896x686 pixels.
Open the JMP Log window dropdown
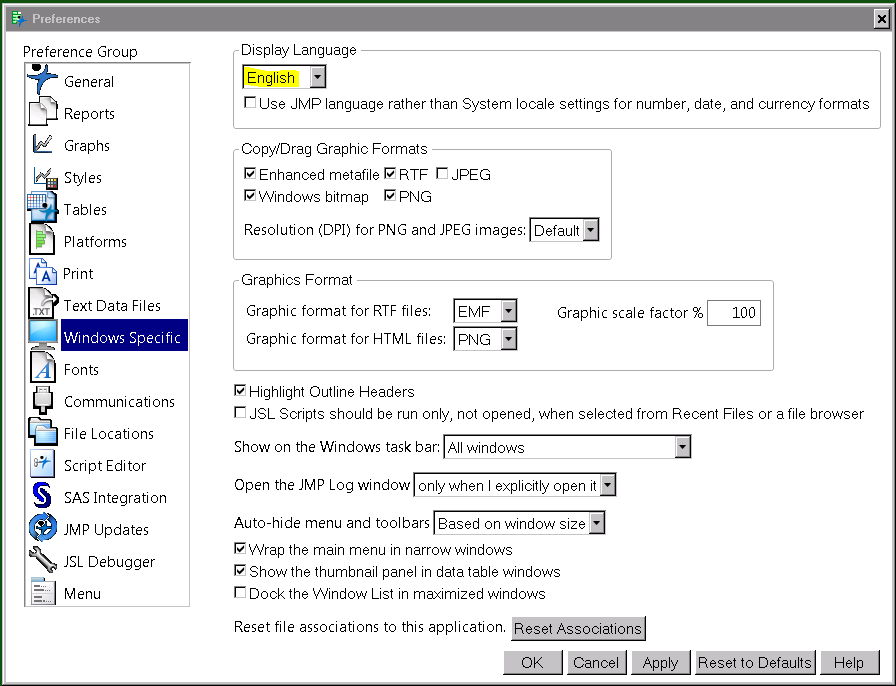608,485
